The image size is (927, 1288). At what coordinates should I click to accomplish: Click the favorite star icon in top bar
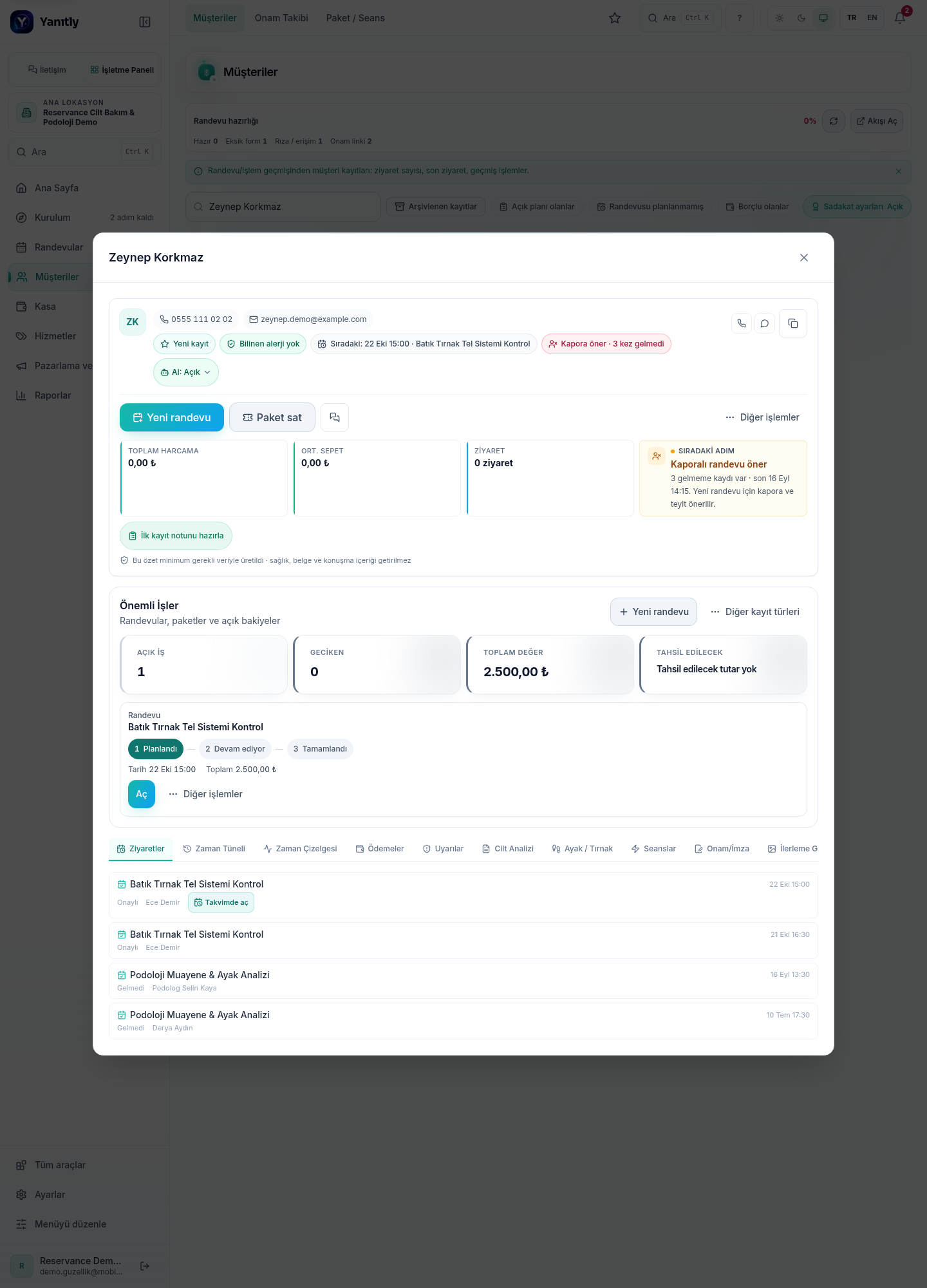pyautogui.click(x=615, y=18)
